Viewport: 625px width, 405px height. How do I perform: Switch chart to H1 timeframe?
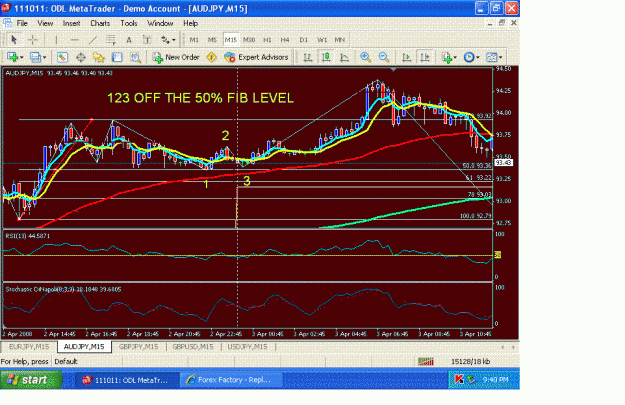click(x=267, y=39)
